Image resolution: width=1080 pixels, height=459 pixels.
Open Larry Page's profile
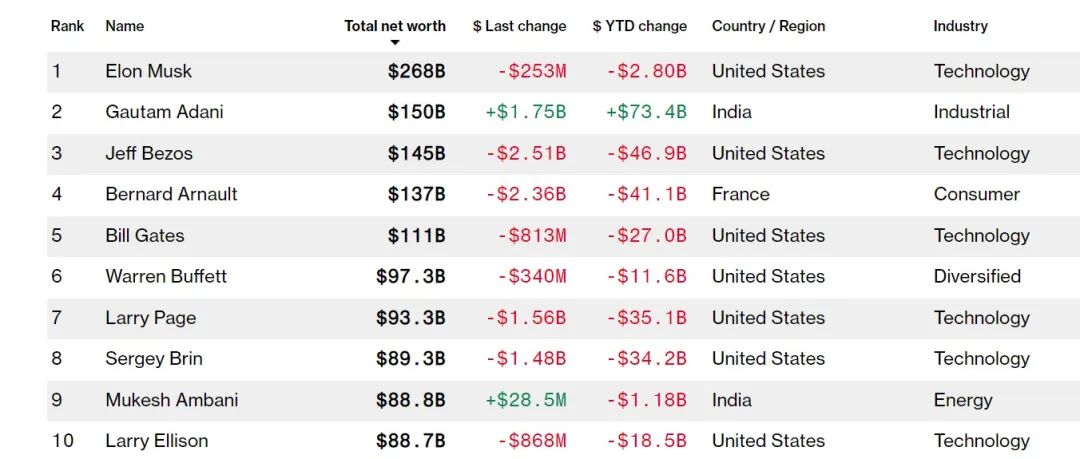click(151, 318)
